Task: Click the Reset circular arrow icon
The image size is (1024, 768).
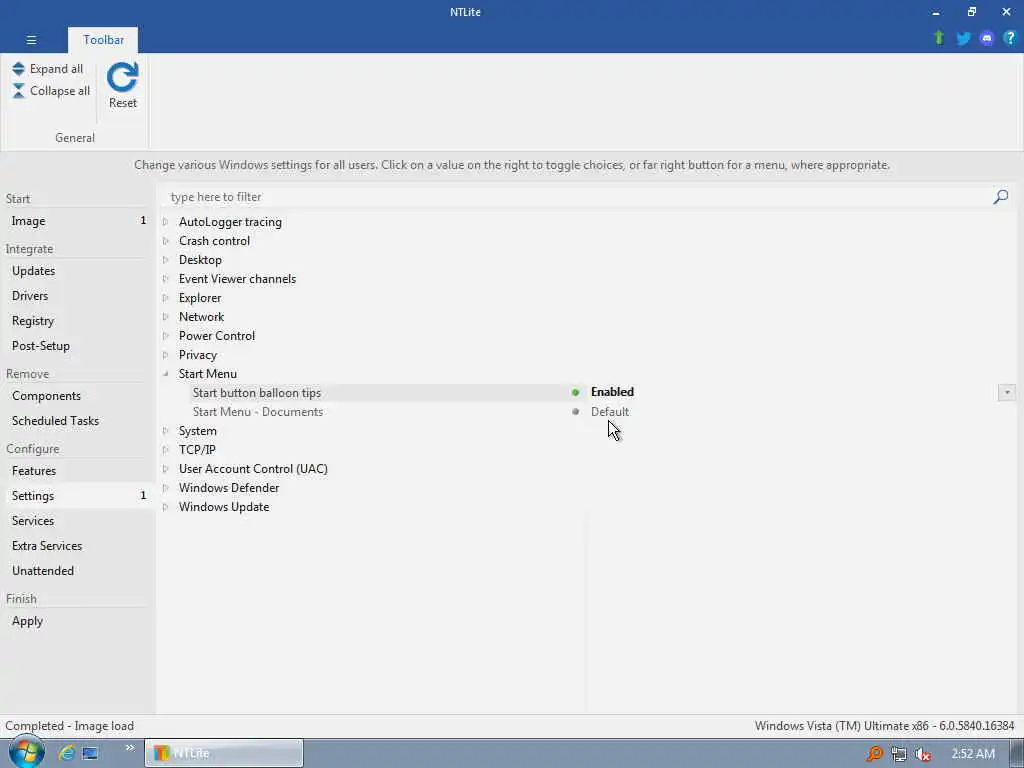Action: (123, 77)
